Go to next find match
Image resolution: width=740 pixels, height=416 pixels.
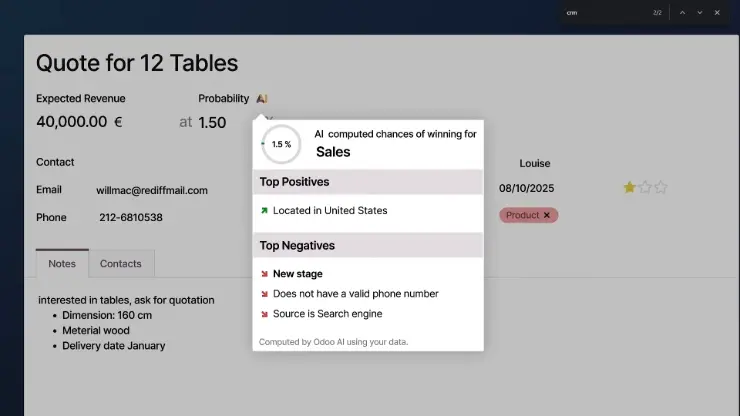tap(700, 13)
